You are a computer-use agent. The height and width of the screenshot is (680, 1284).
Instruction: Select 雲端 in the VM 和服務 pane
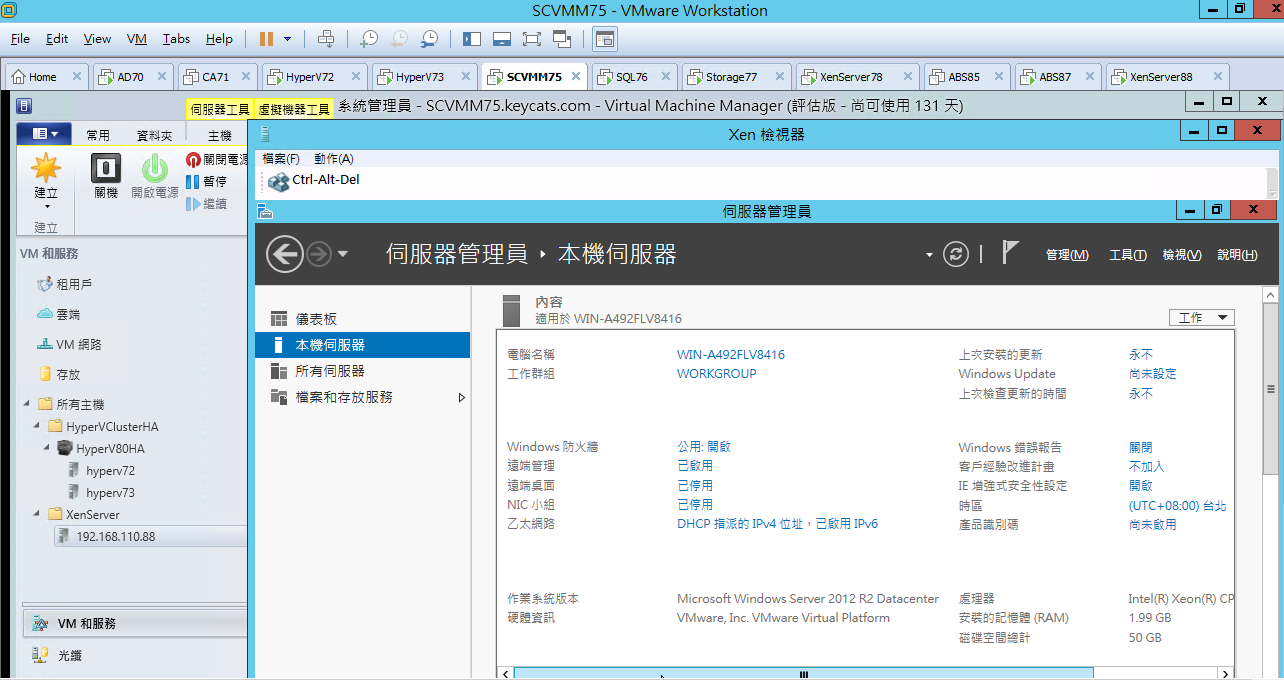pos(68,315)
